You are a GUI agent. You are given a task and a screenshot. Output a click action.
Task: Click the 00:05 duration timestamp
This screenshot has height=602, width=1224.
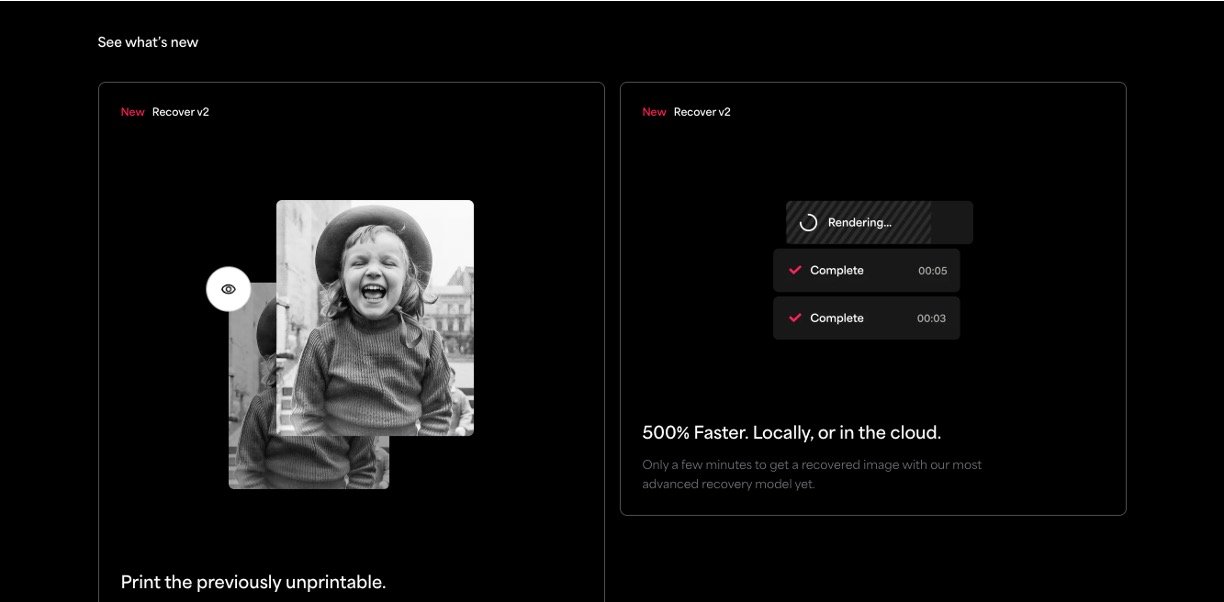[932, 271]
